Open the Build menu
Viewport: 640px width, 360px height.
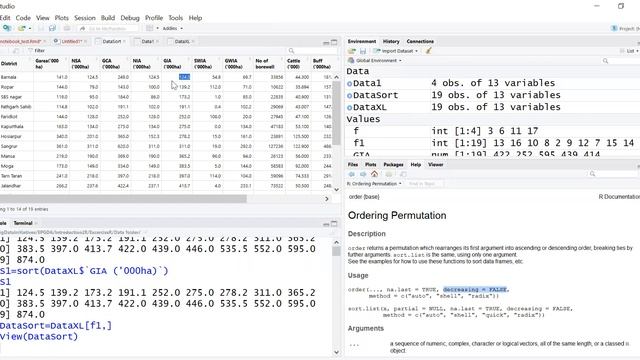pos(108,18)
